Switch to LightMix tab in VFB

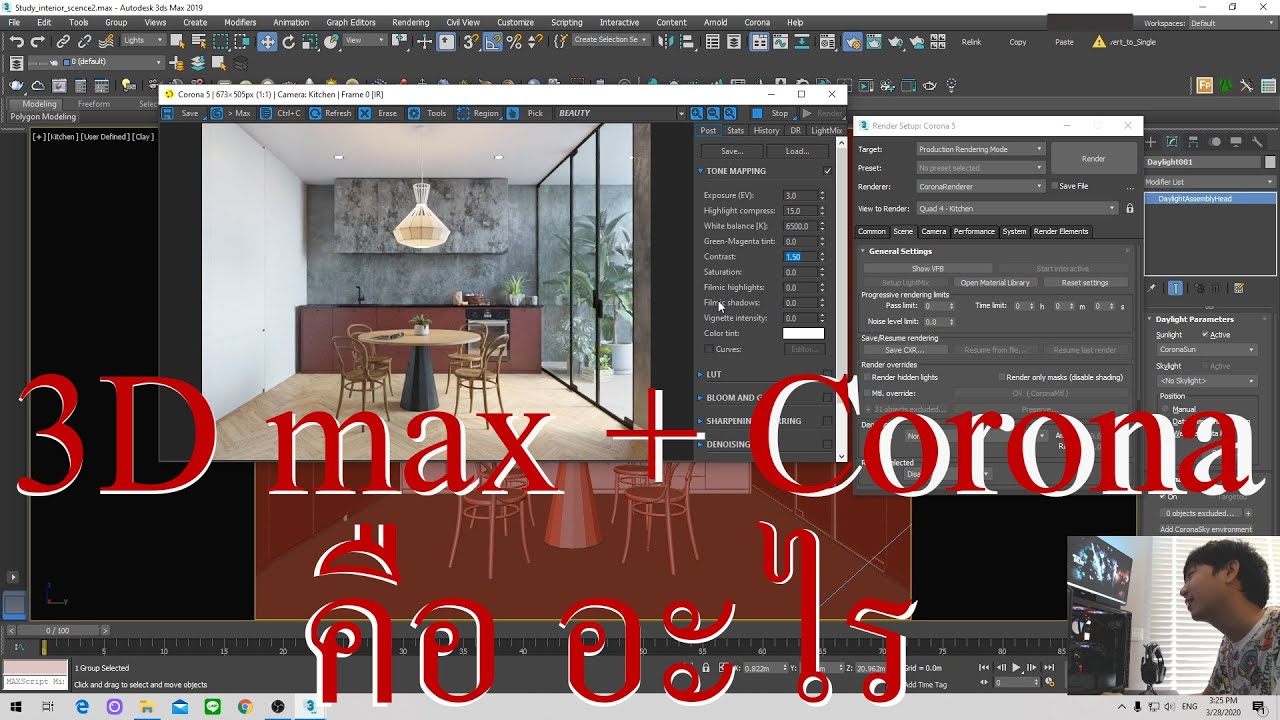coord(826,131)
